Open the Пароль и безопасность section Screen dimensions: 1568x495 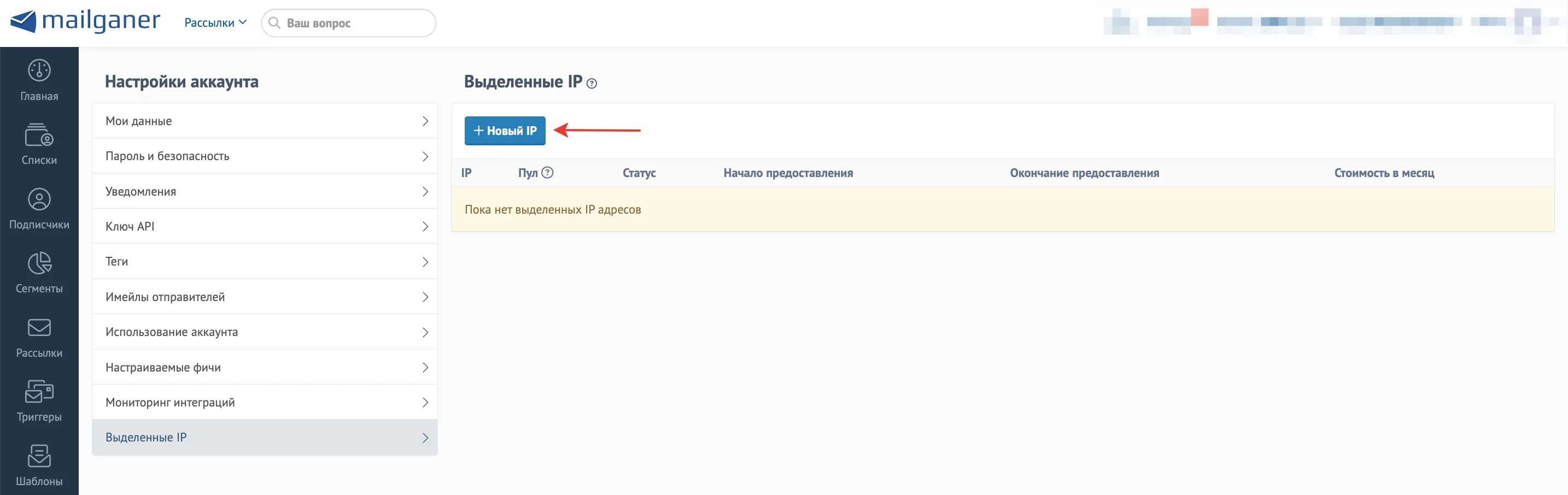click(265, 156)
